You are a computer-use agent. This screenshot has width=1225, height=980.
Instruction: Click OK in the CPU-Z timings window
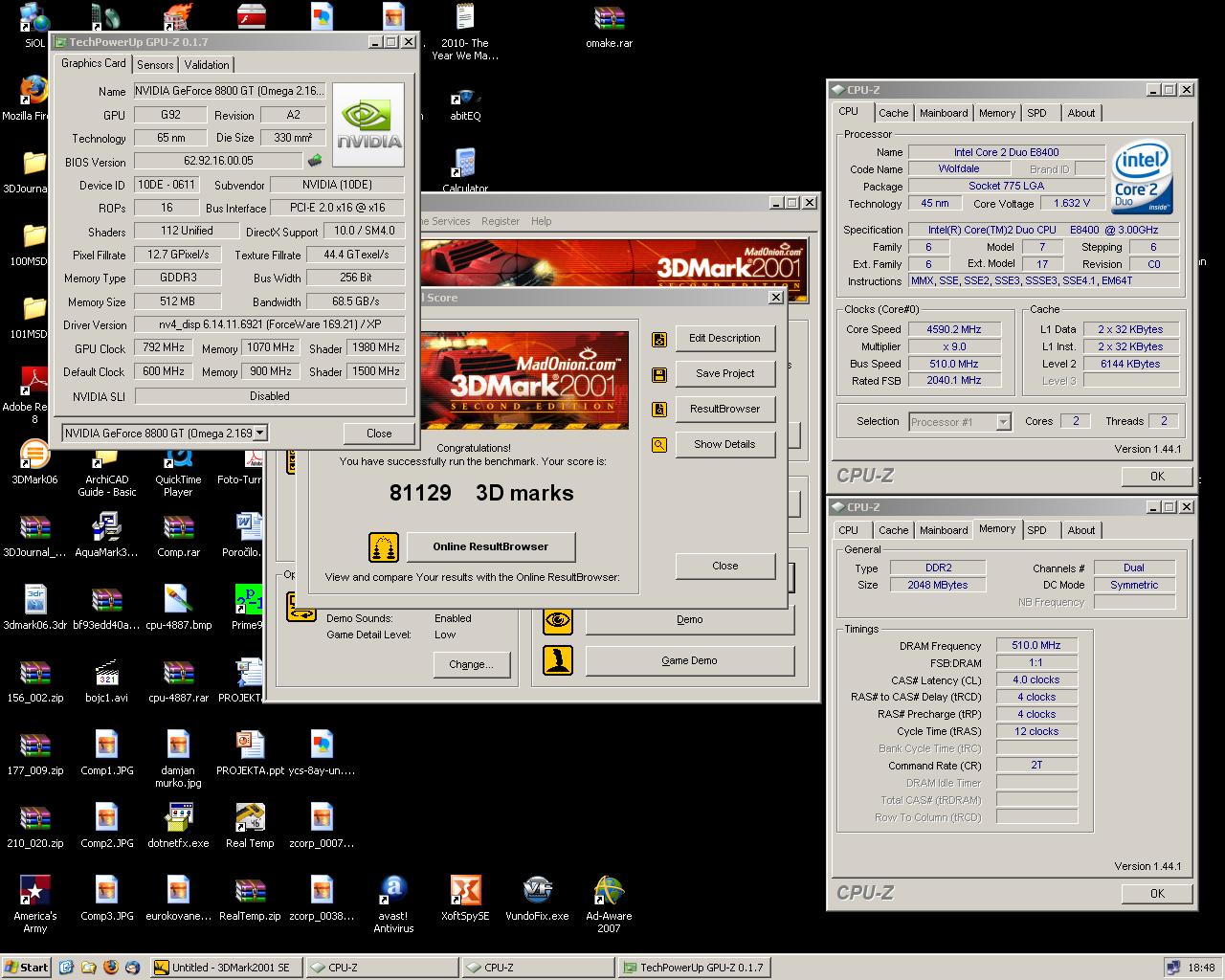tap(1157, 894)
